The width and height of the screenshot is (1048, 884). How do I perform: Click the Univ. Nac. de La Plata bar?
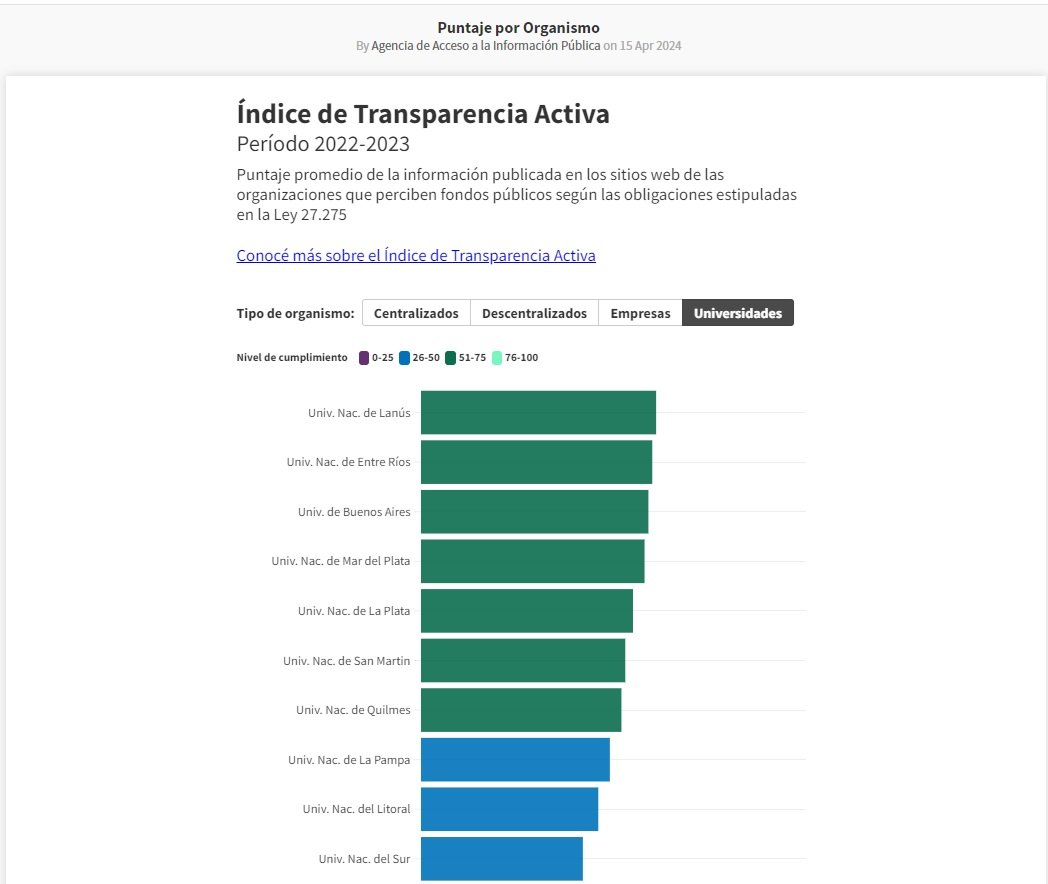pyautogui.click(x=527, y=611)
